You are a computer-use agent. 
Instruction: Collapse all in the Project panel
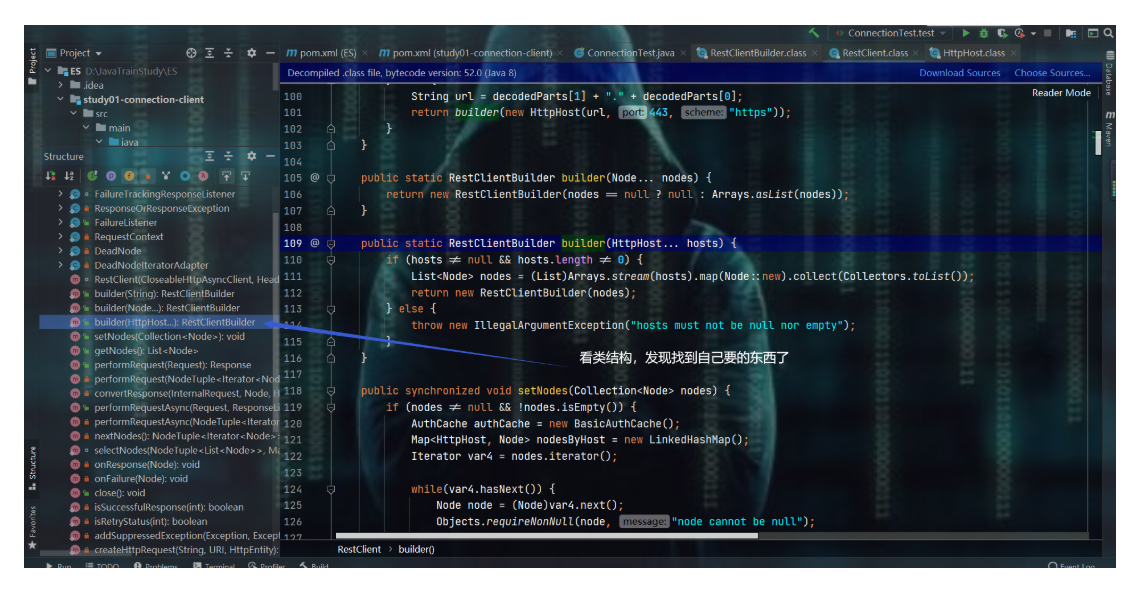pos(228,53)
